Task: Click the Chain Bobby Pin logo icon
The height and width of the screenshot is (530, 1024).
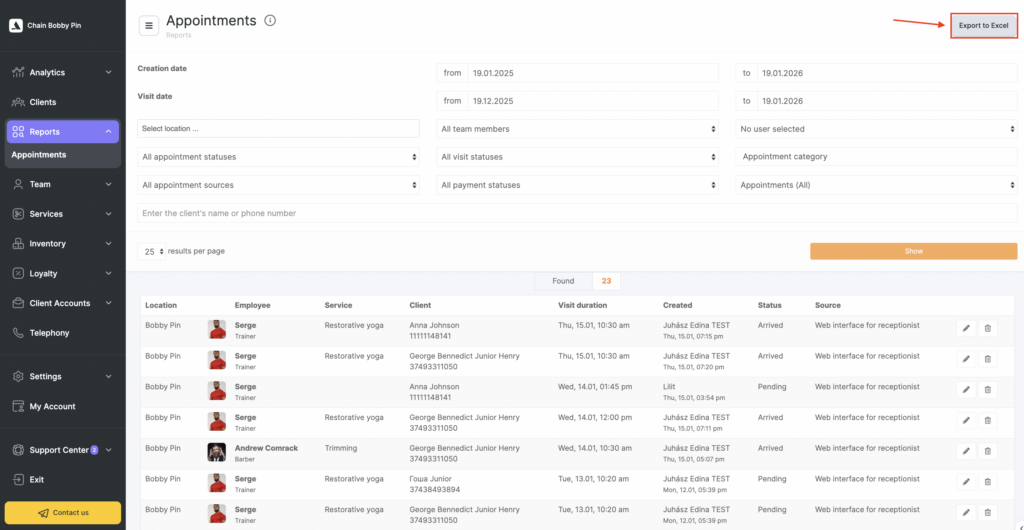Action: pyautogui.click(x=16, y=25)
